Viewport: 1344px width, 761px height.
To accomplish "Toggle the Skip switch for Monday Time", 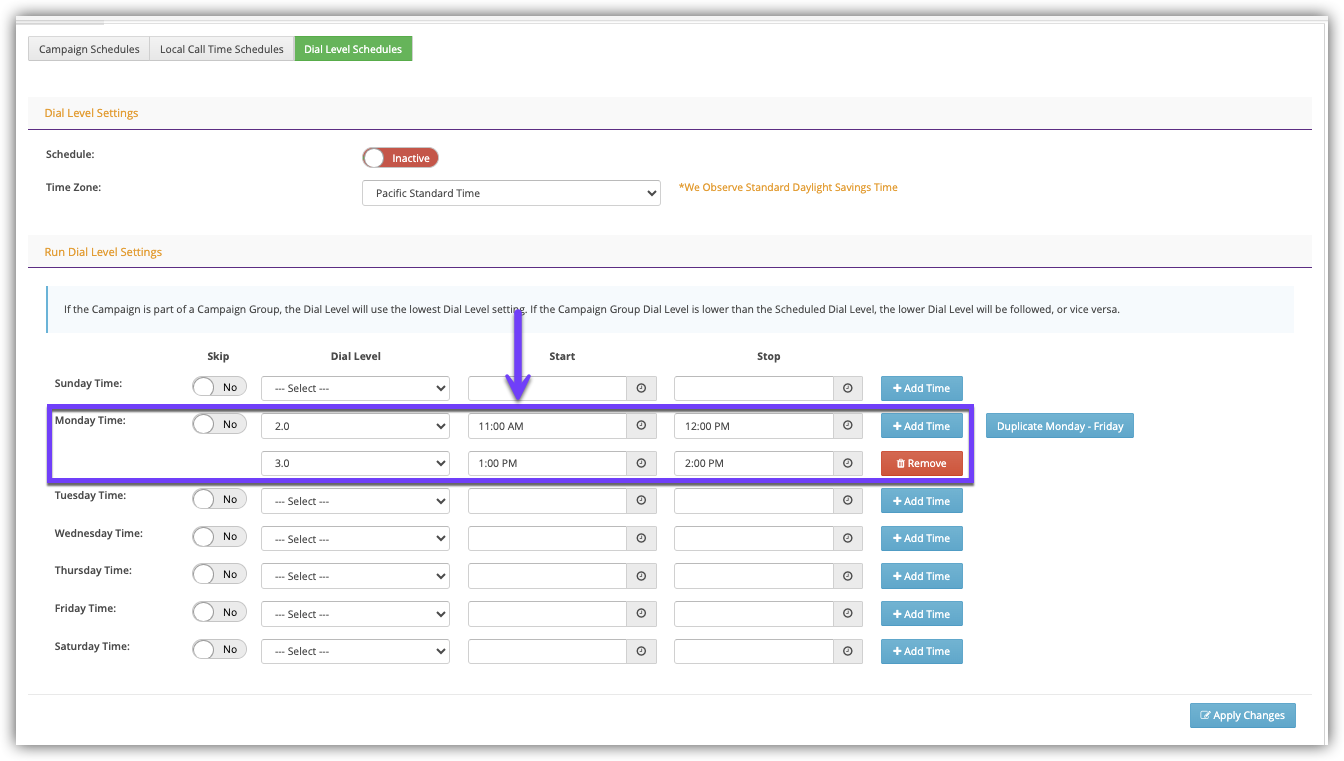I will pyautogui.click(x=219, y=424).
